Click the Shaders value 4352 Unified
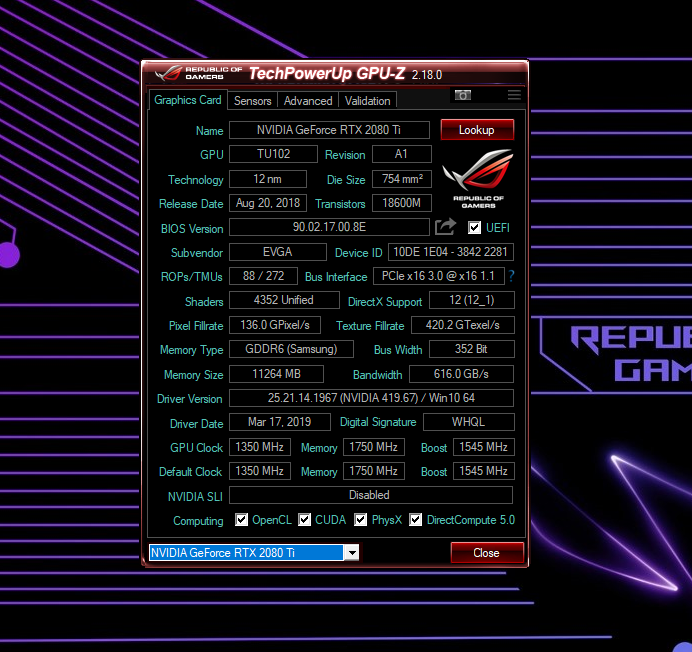 (284, 300)
